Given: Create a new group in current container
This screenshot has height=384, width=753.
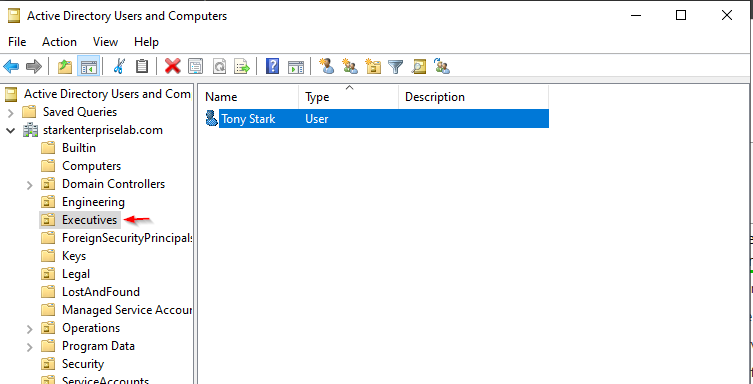Looking at the screenshot, I should pos(350,66).
